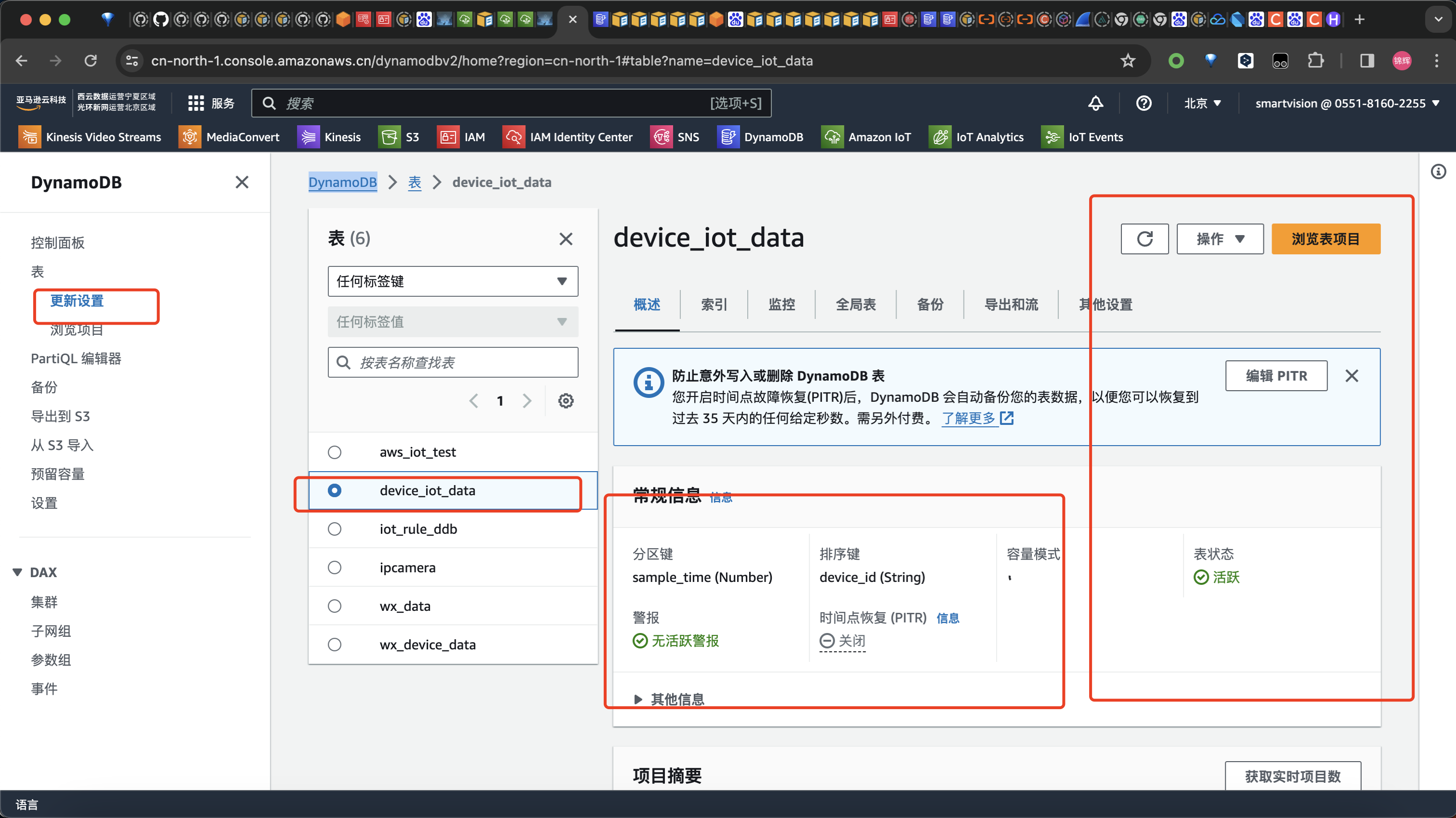The width and height of the screenshot is (1456, 818).
Task: Go back in browser history
Action: 22,61
